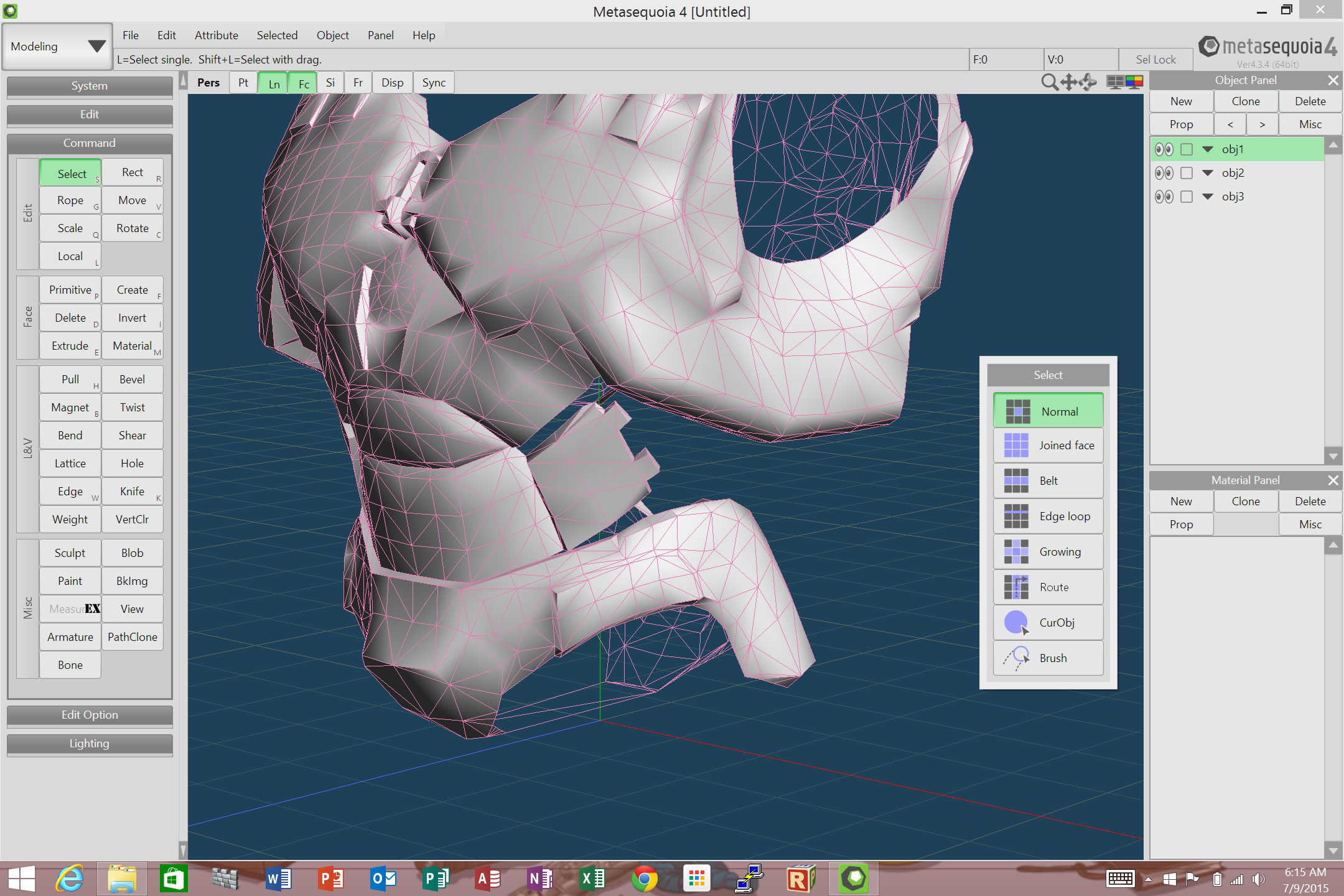The width and height of the screenshot is (1344, 896).
Task: Click the pan view cross-arrows icon
Action: [1069, 82]
